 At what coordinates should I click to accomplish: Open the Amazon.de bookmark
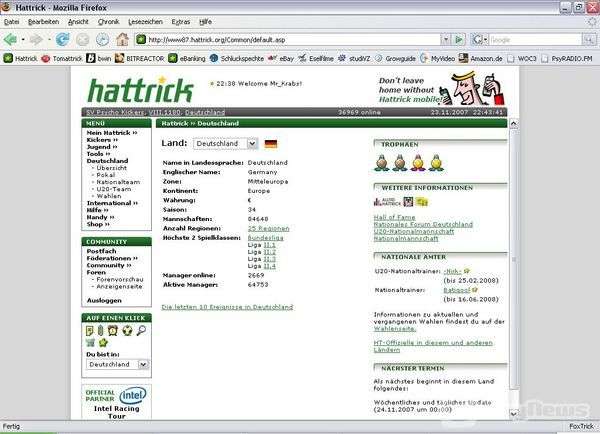481,59
